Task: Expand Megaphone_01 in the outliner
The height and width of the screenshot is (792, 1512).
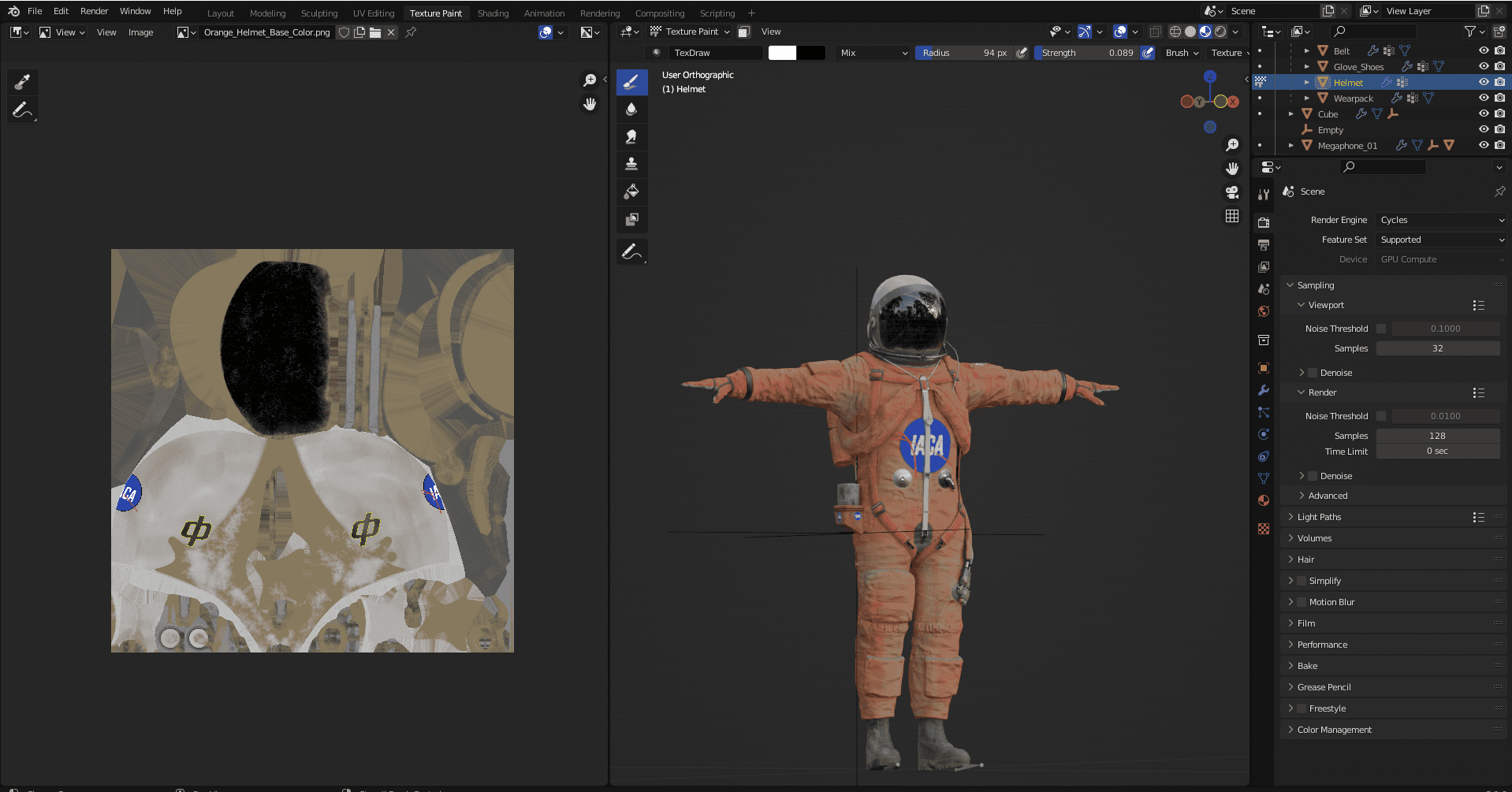Action: click(1290, 145)
